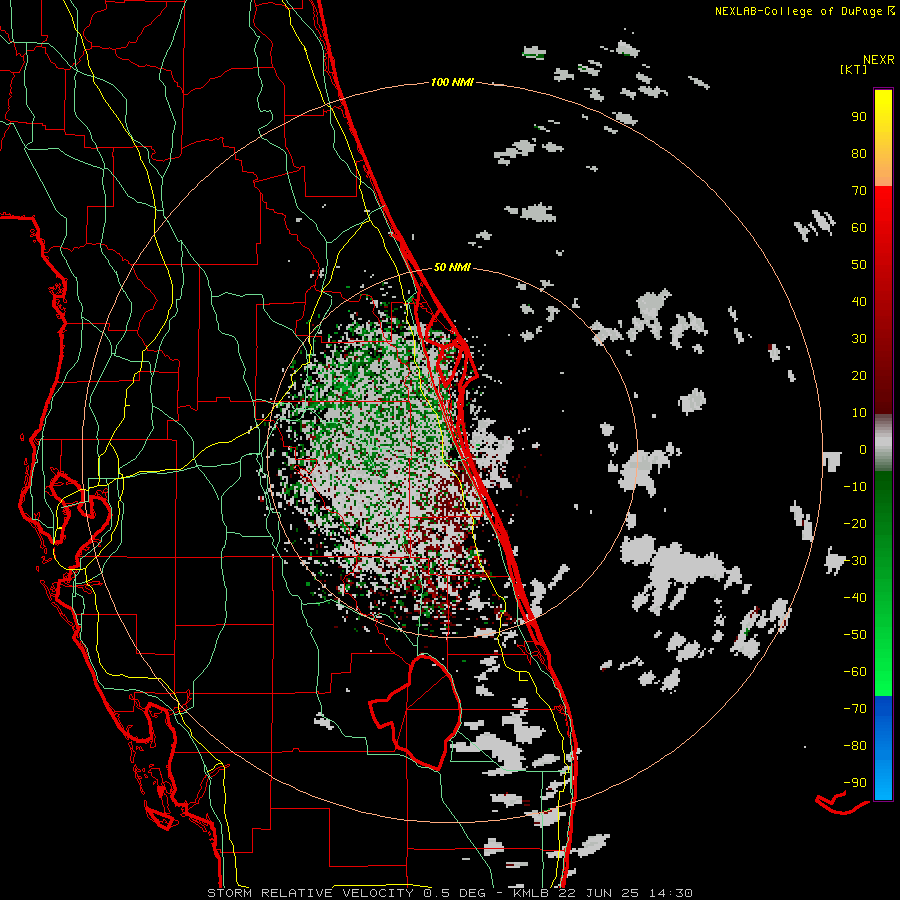Click the 50 value on the velocity scale

(859, 265)
